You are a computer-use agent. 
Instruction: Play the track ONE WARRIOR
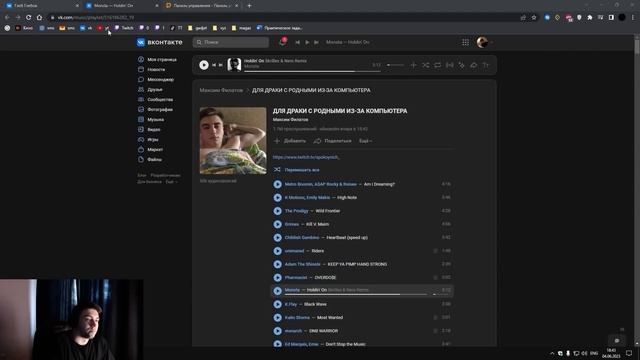(x=278, y=331)
